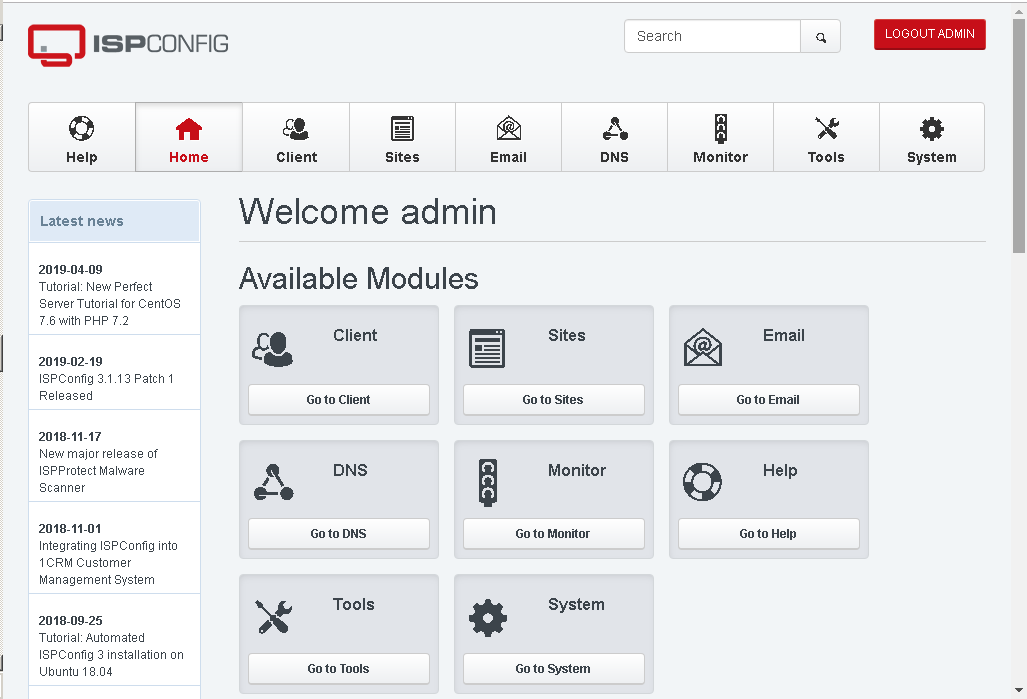The width and height of the screenshot is (1027, 699).
Task: Click the System module card gear icon
Action: [488, 618]
